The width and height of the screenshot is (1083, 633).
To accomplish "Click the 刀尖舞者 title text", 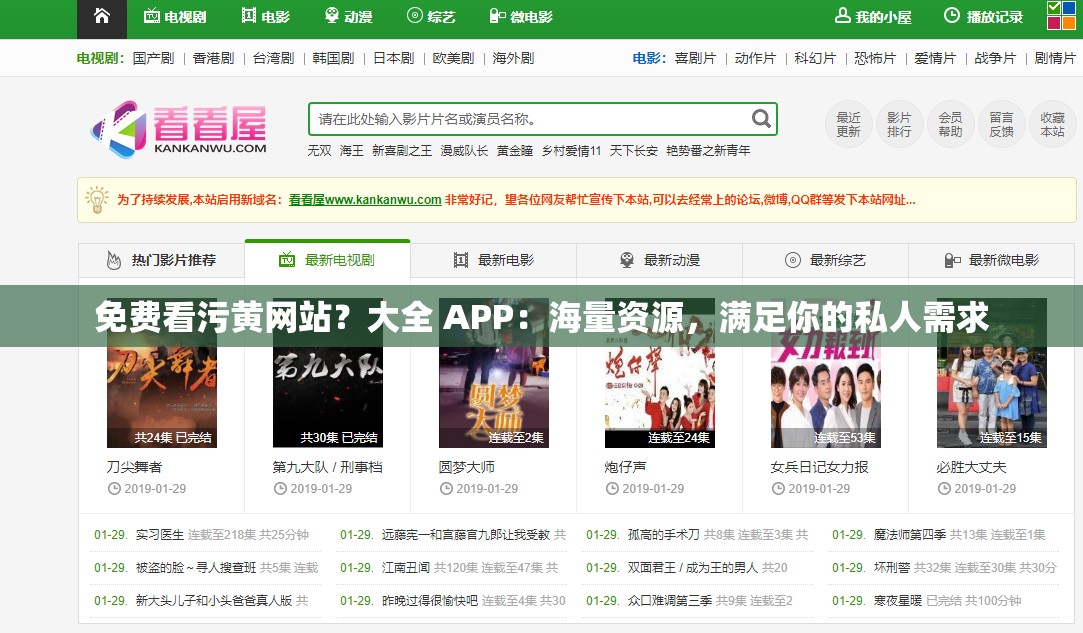I will click(135, 467).
